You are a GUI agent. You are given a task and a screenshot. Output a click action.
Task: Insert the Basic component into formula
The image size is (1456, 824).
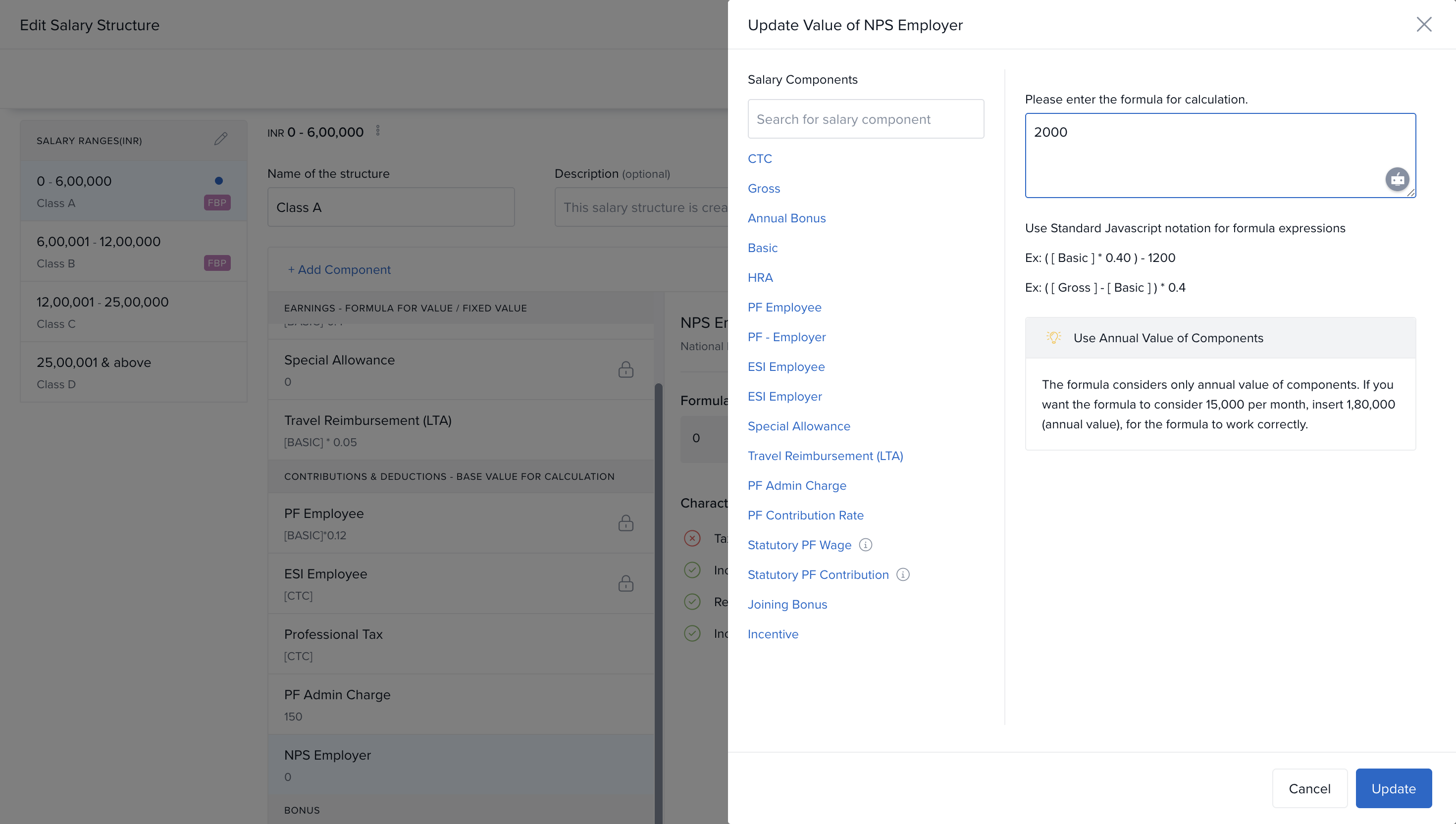(762, 248)
